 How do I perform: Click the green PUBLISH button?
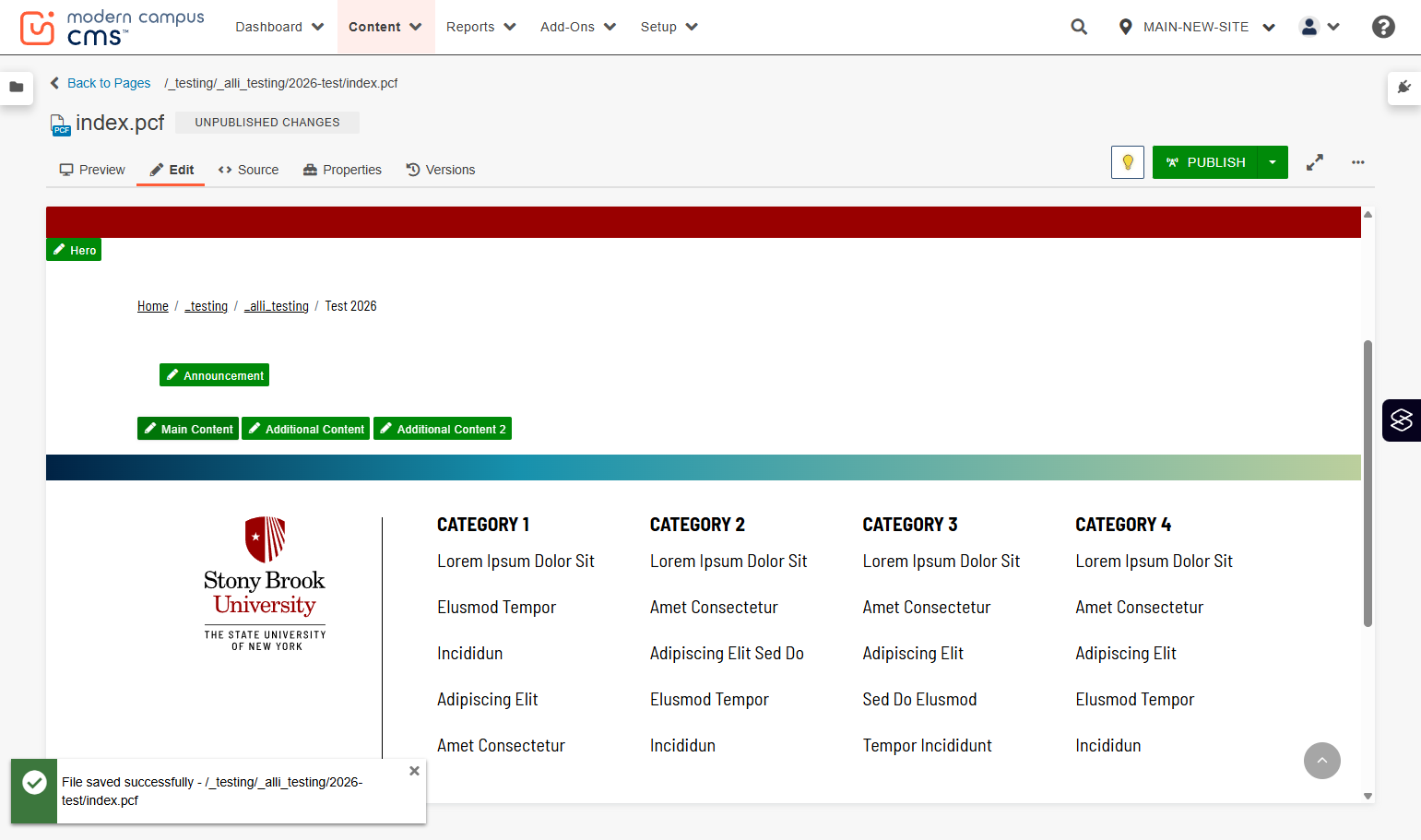[1205, 162]
